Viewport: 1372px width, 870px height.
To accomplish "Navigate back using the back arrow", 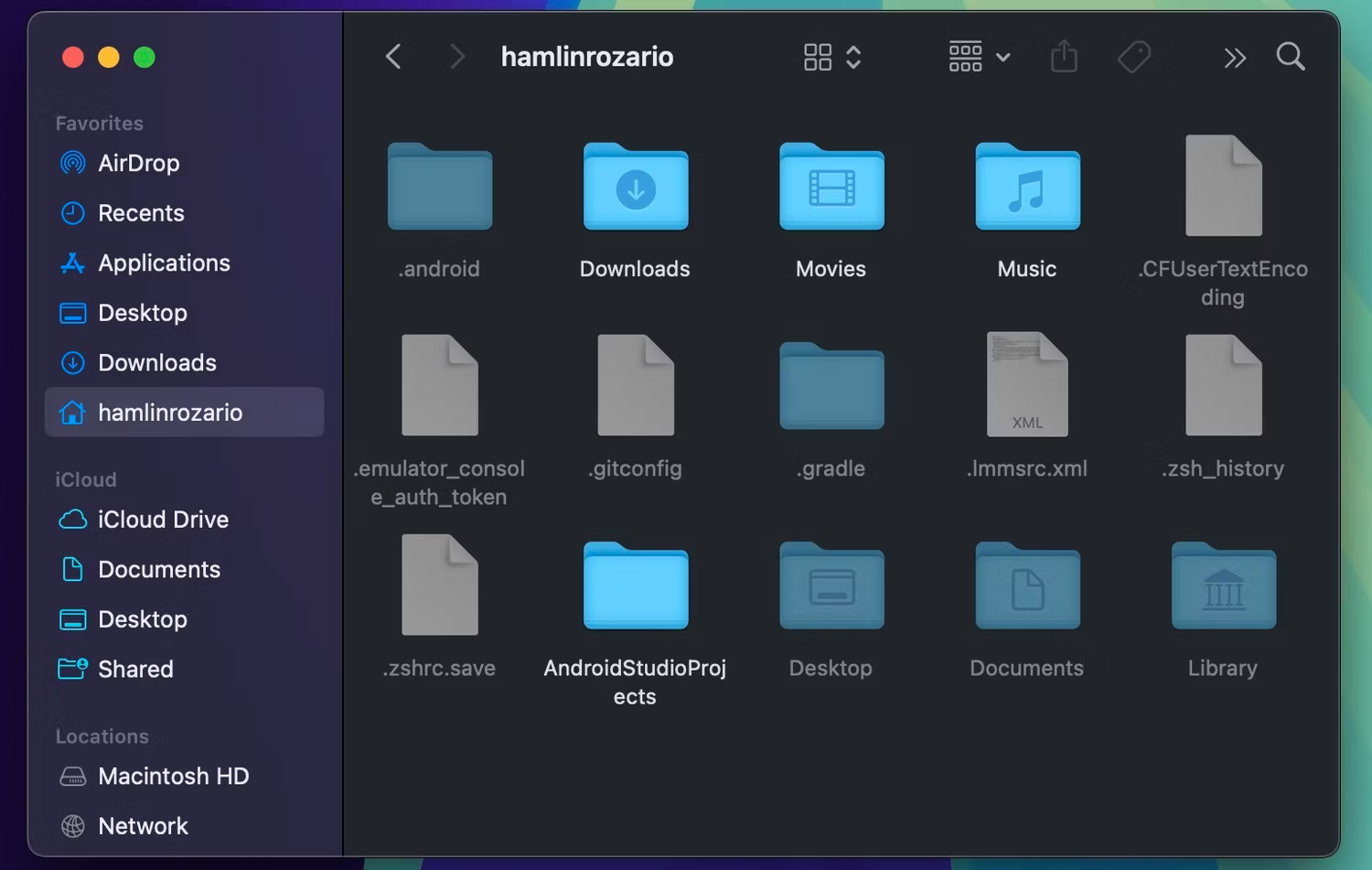I will [393, 56].
